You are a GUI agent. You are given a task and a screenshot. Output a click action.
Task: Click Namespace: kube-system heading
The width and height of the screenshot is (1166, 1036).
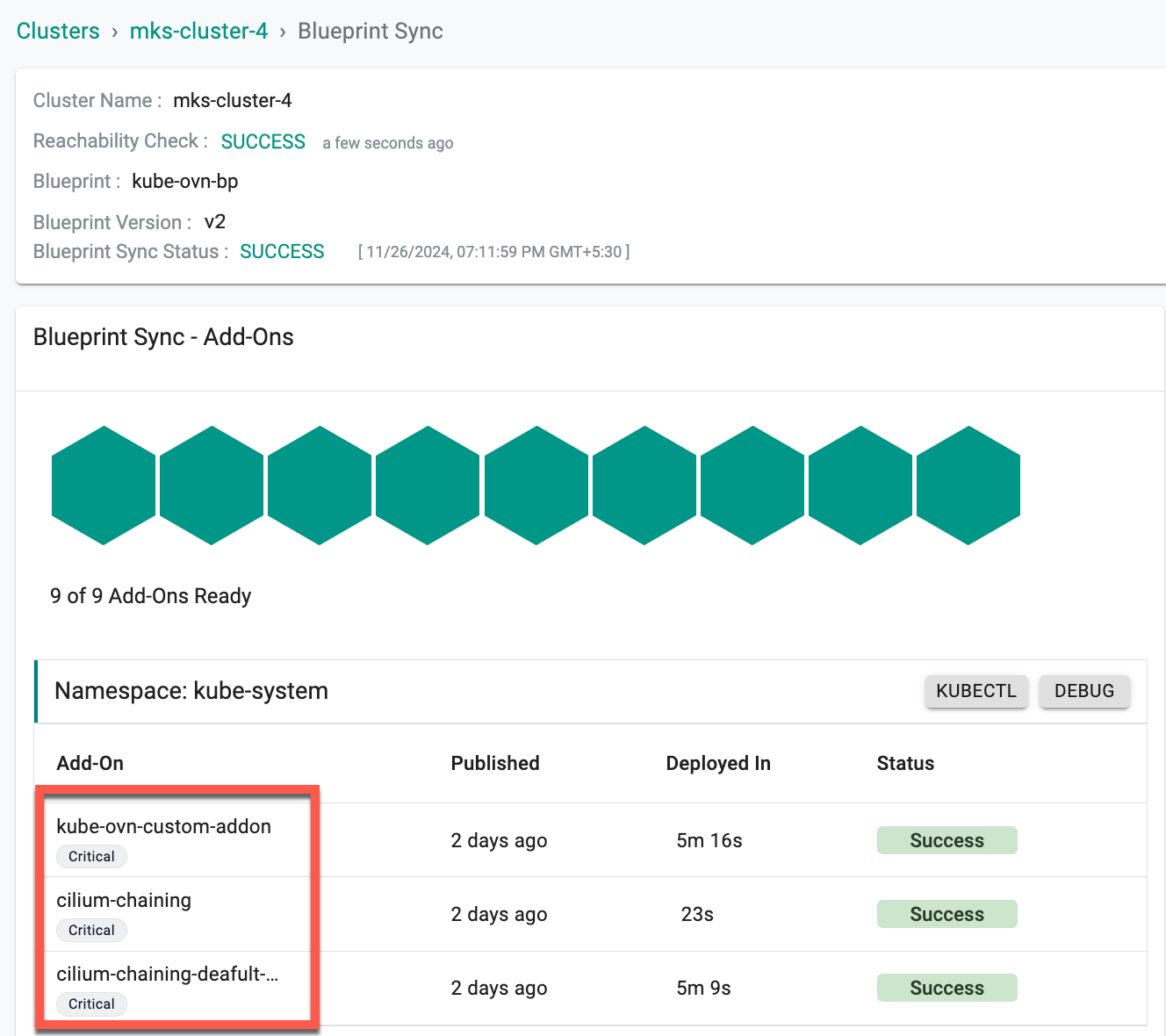pos(191,691)
